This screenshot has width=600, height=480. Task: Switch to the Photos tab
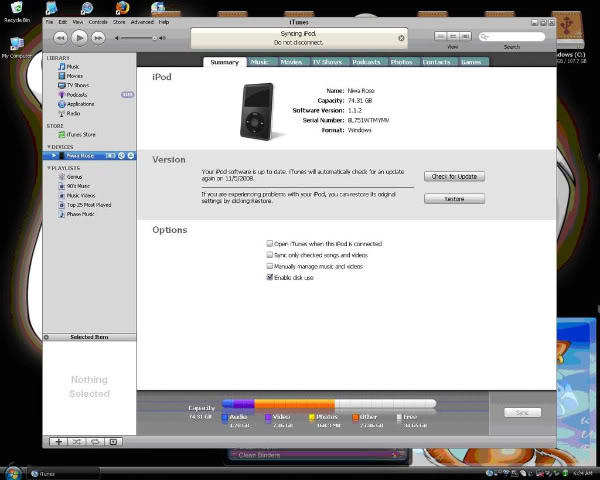[x=401, y=62]
